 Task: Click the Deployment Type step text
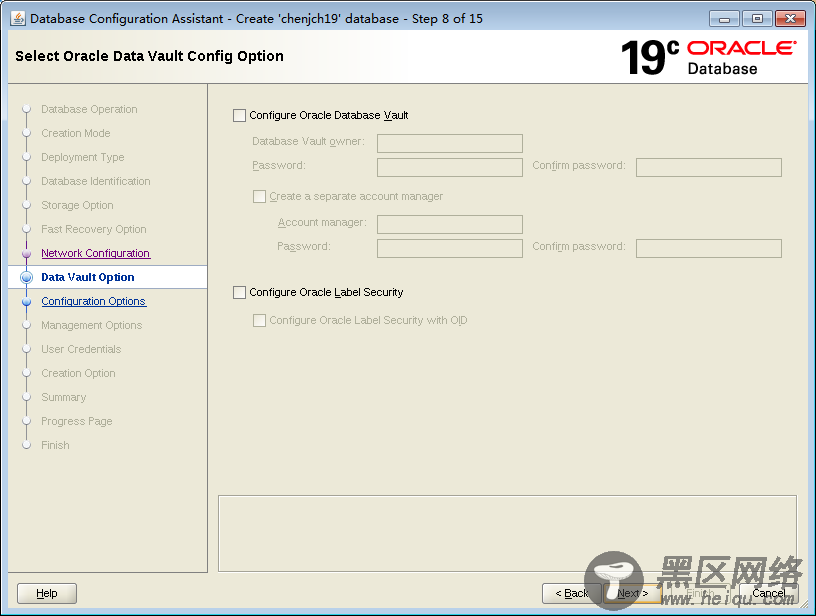pyautogui.click(x=83, y=157)
